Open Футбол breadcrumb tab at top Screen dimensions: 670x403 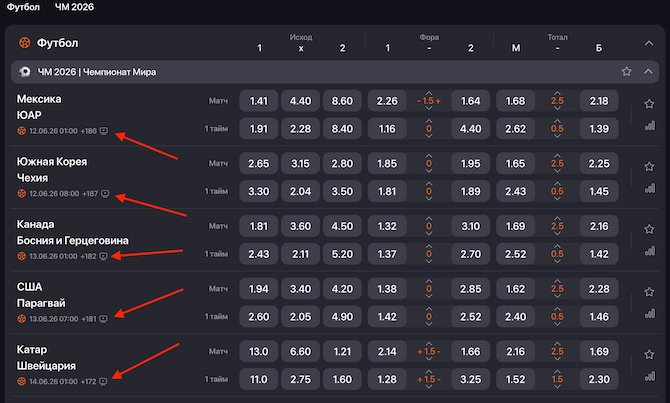pos(23,7)
